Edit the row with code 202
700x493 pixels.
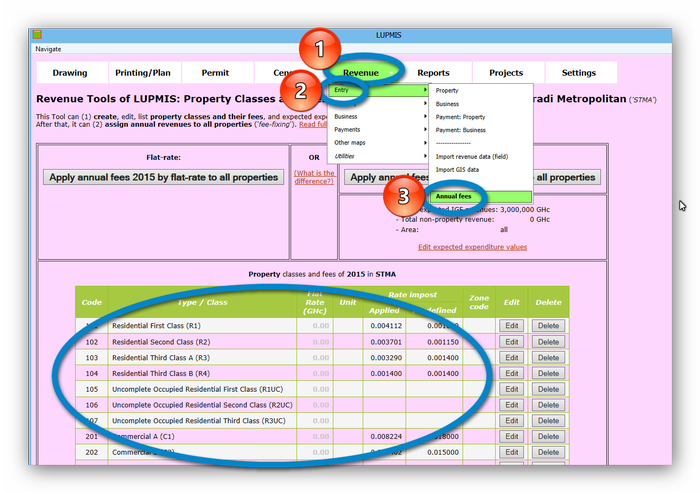tap(512, 452)
